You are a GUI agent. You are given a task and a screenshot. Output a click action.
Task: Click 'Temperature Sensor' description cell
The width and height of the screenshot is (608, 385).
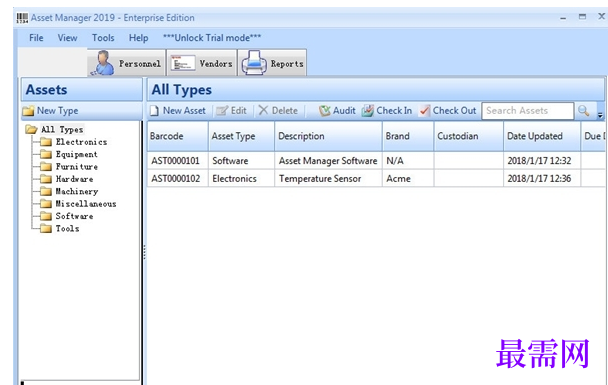(328, 178)
